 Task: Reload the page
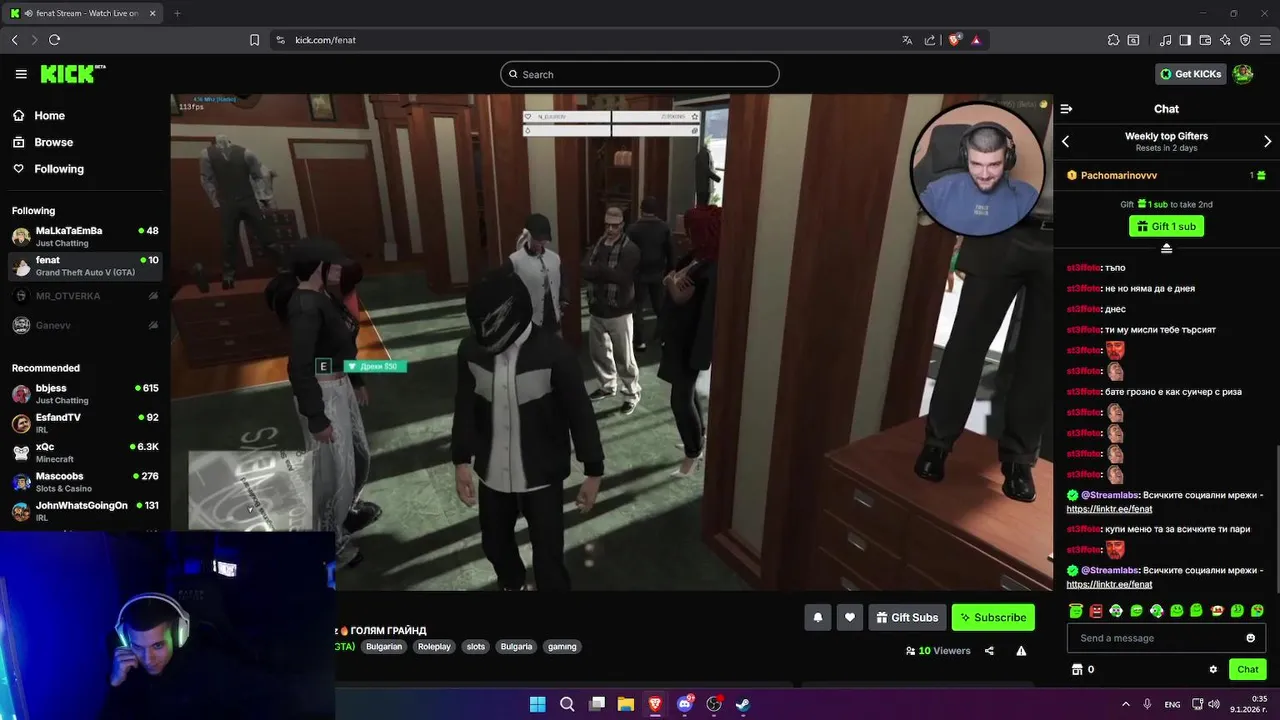[54, 40]
